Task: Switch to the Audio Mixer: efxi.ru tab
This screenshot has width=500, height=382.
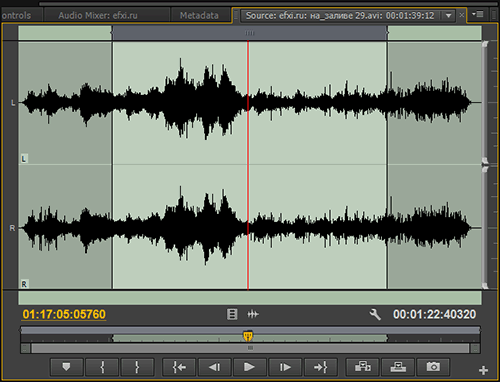Action: pos(98,15)
